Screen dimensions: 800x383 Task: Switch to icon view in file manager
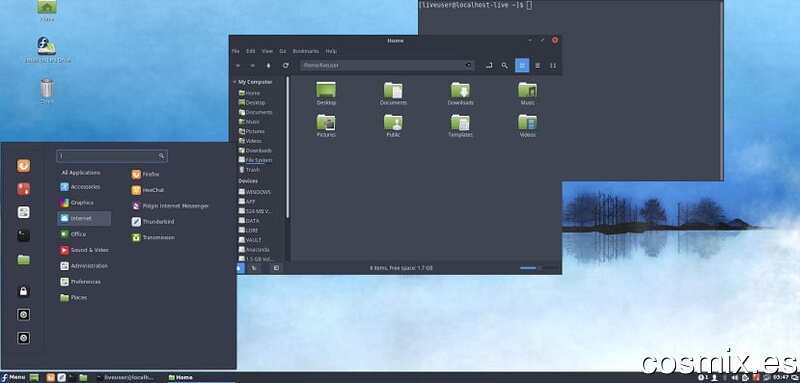[x=522, y=65]
